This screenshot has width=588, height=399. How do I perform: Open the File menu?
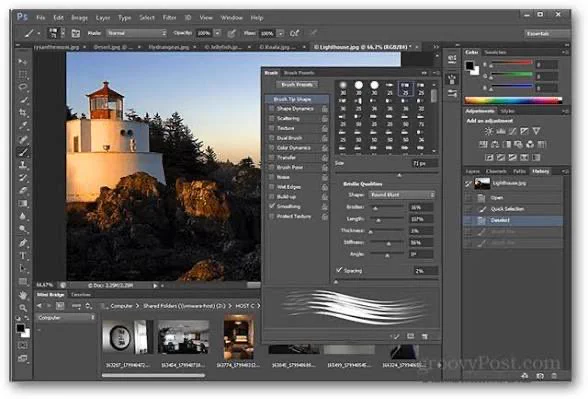tap(40, 18)
